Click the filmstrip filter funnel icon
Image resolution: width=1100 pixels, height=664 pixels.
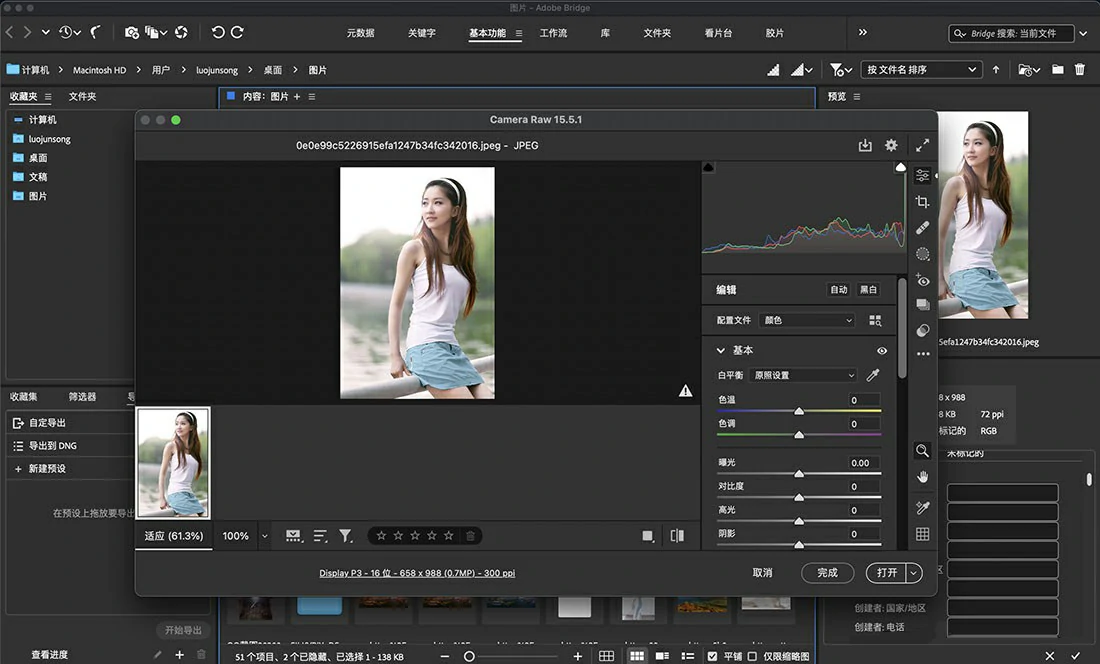pyautogui.click(x=345, y=536)
